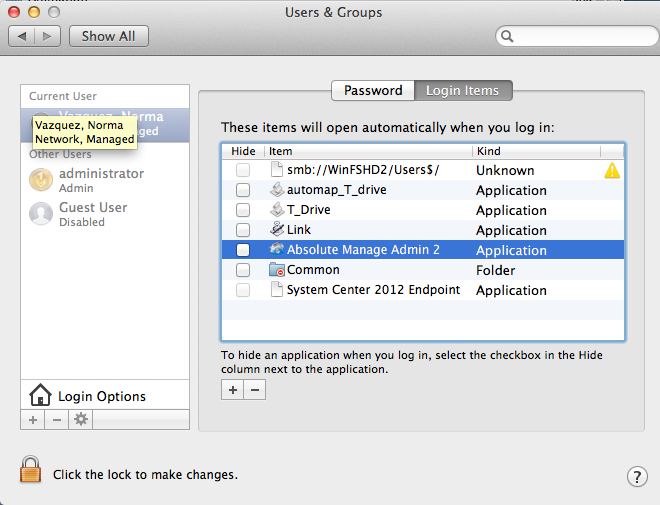Image resolution: width=660 pixels, height=505 pixels.
Task: Open the user actions gear menu
Action: [x=81, y=419]
